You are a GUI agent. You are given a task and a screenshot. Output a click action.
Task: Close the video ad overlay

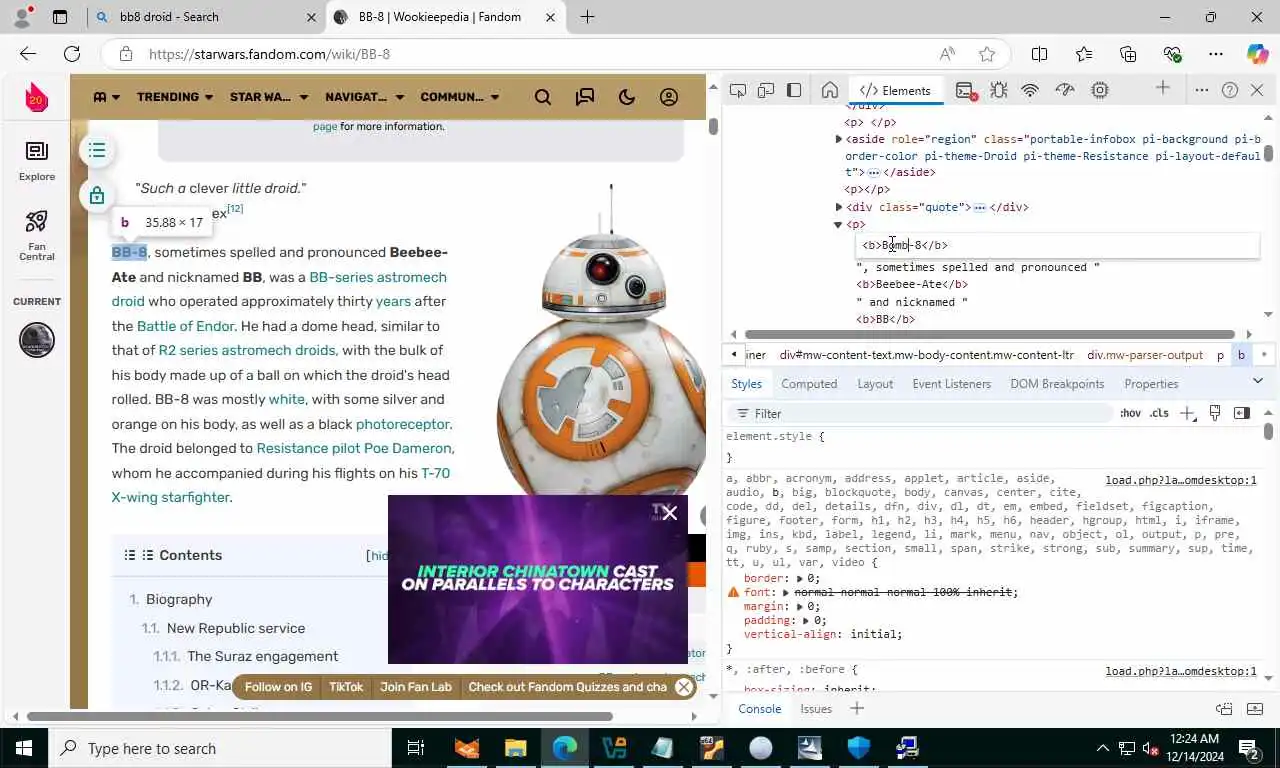pos(670,513)
